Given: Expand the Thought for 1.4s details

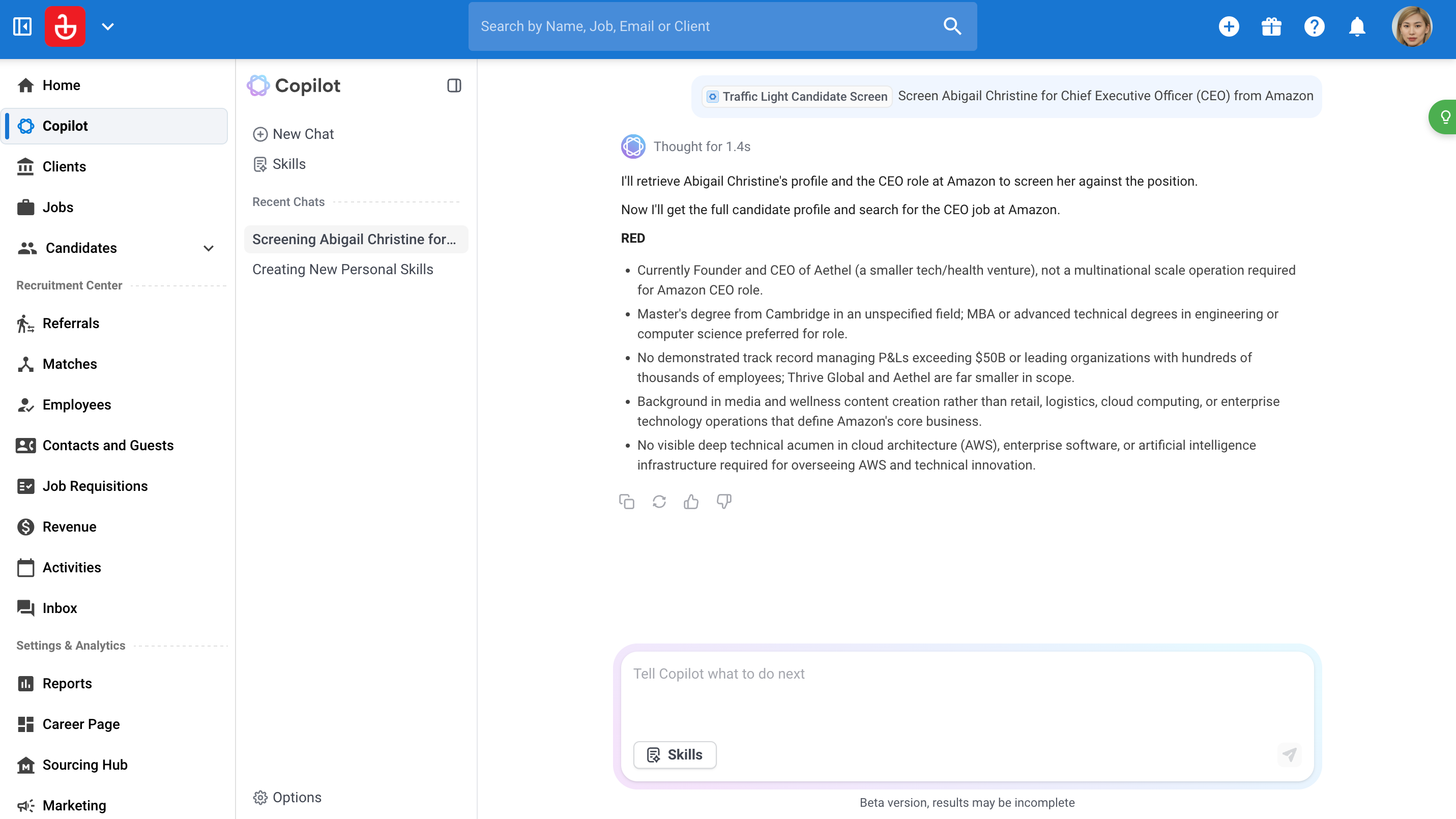Looking at the screenshot, I should (x=702, y=147).
